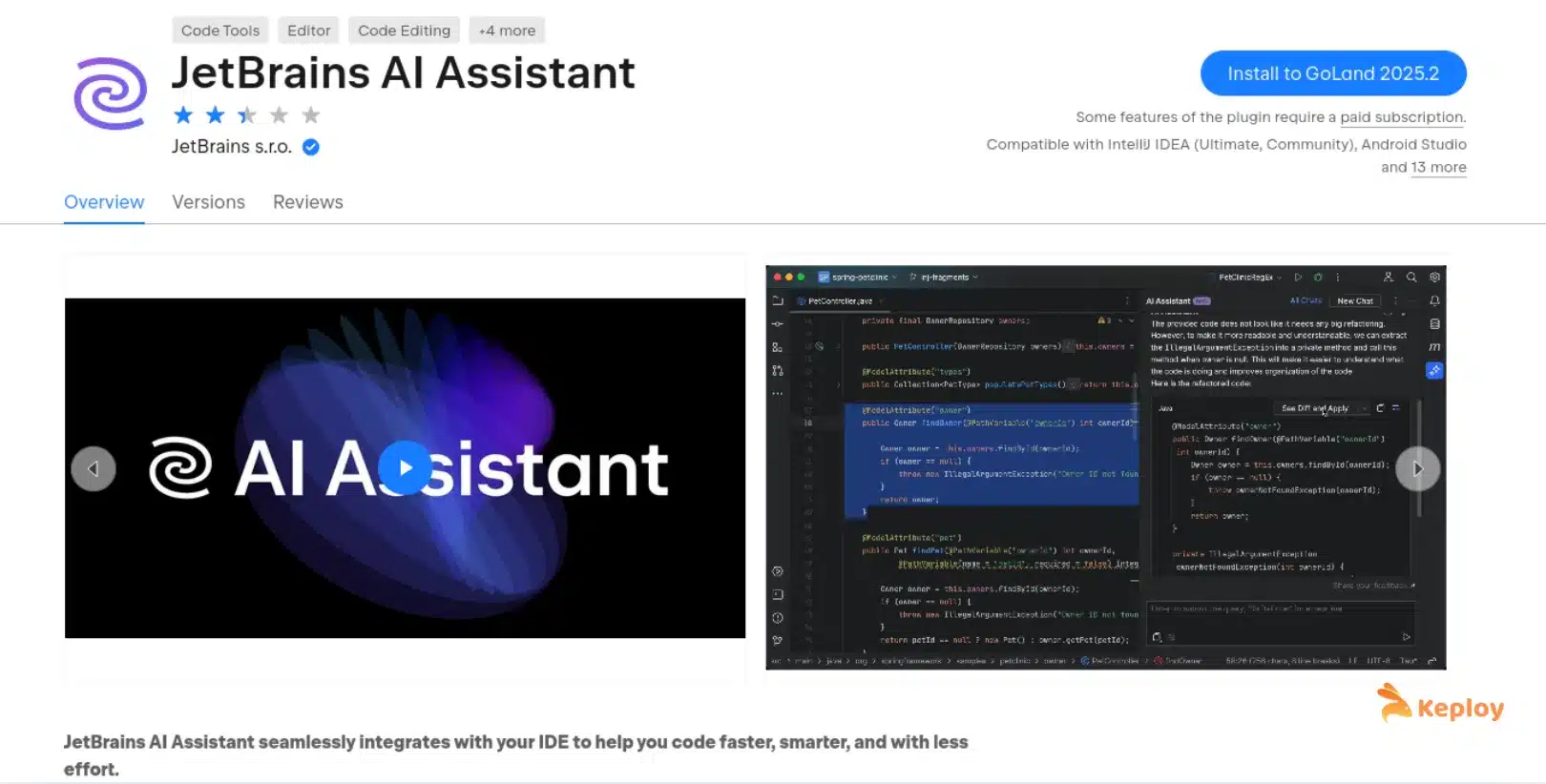Go to previous media carousel slide
Screen dimensions: 1546x784
tap(94, 468)
